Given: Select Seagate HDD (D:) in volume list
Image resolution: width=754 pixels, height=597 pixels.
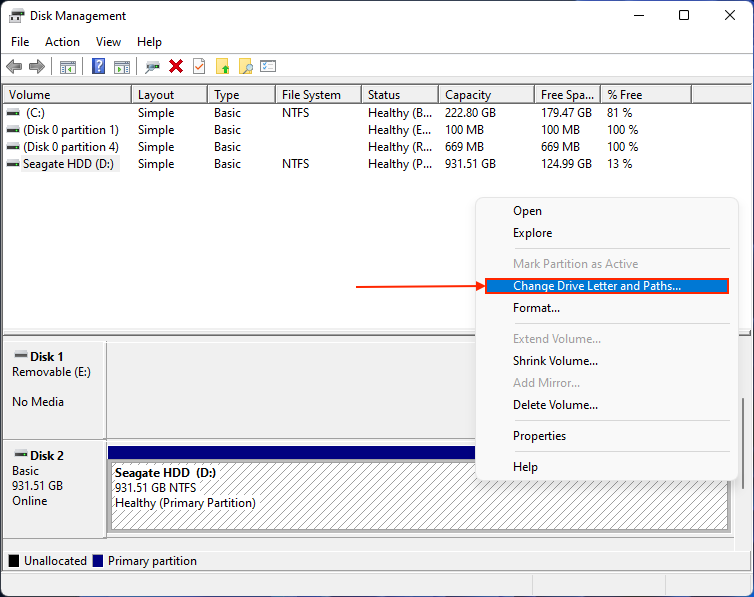Looking at the screenshot, I should (x=69, y=164).
